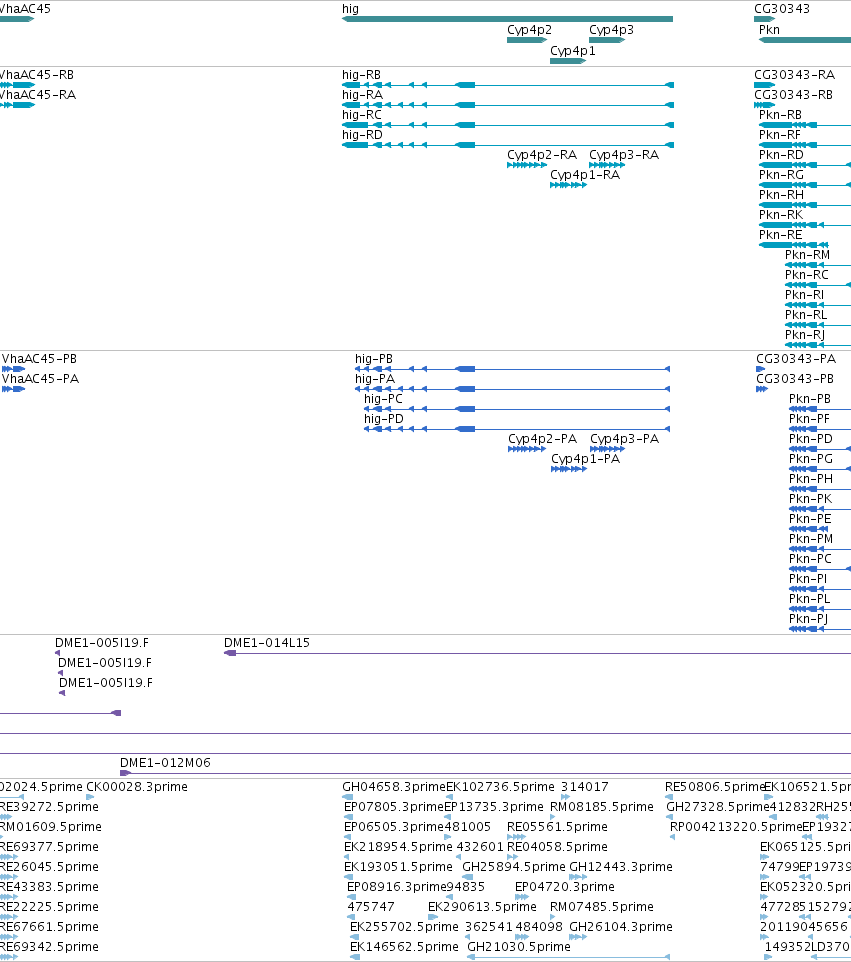Screen dimensions: 851x962
Task: Select Pkn-RG transcript
Action: coord(805,185)
